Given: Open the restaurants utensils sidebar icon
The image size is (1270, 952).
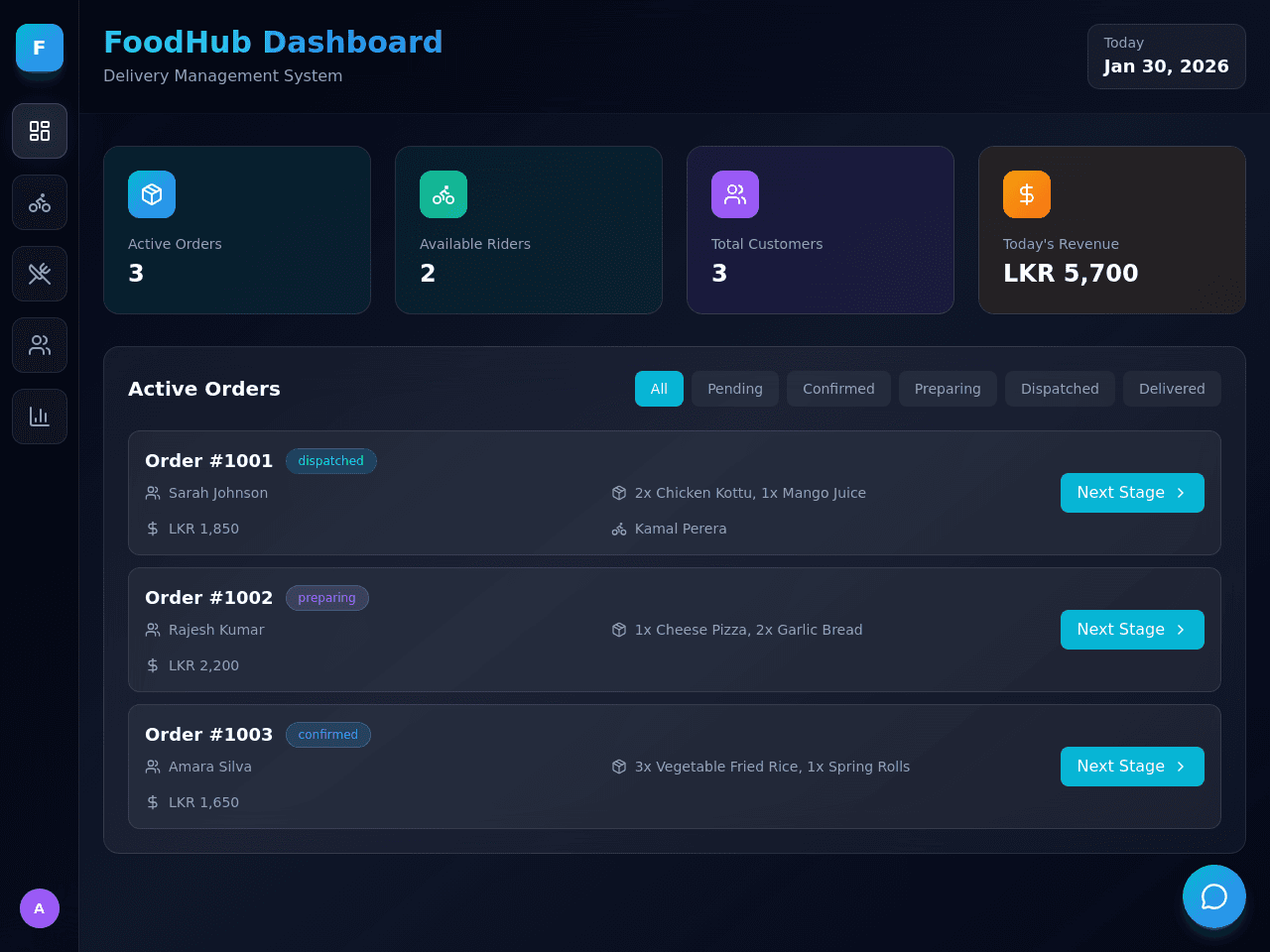Looking at the screenshot, I should (40, 274).
